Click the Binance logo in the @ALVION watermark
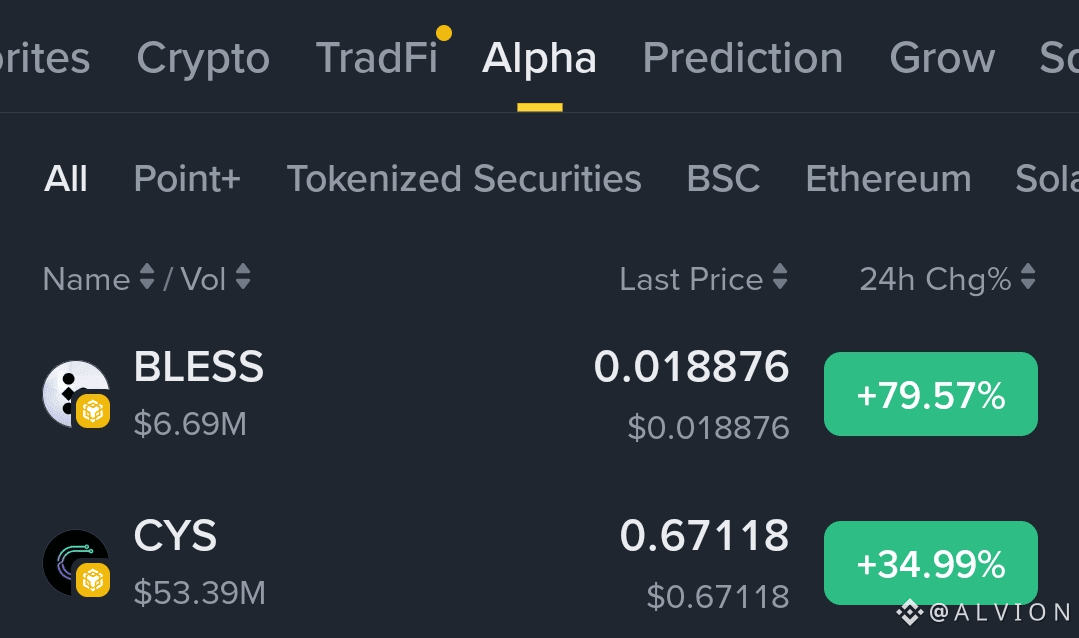The width and height of the screenshot is (1079, 638). click(909, 612)
